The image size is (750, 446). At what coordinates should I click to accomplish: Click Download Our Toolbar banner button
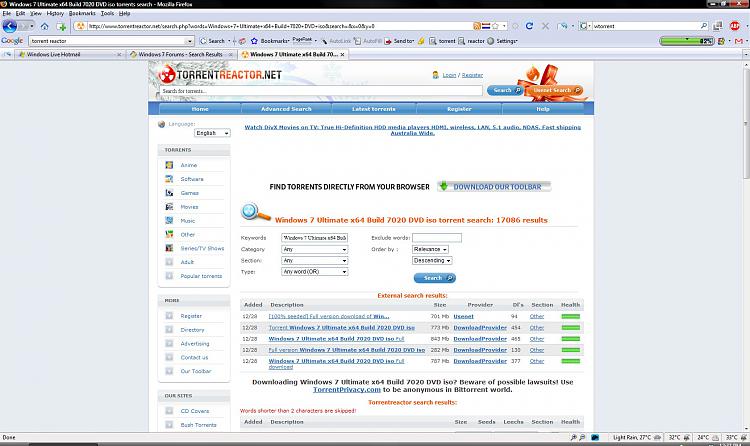pyautogui.click(x=494, y=187)
